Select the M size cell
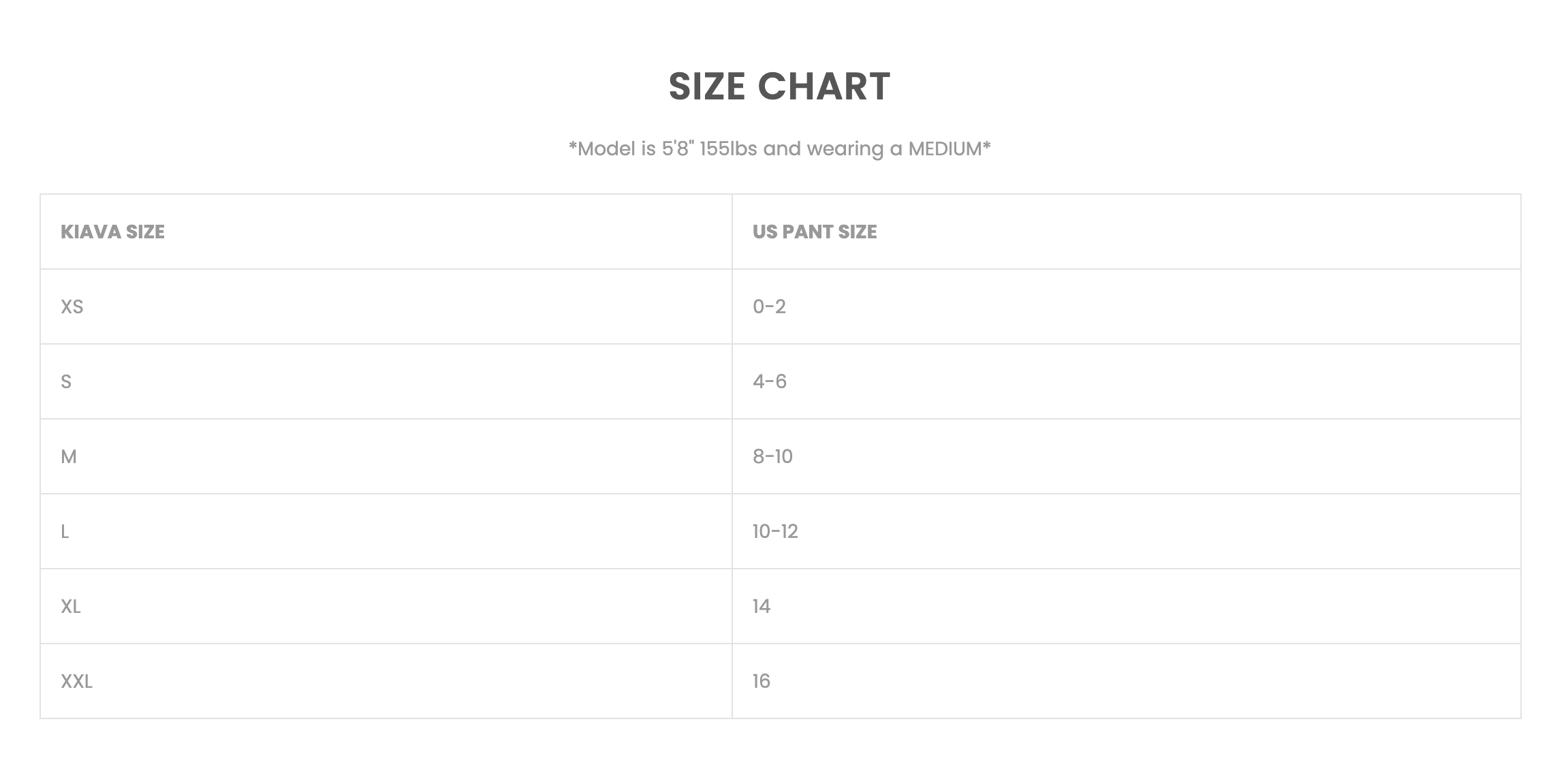Viewport: 1568px width, 760px height. point(69,456)
